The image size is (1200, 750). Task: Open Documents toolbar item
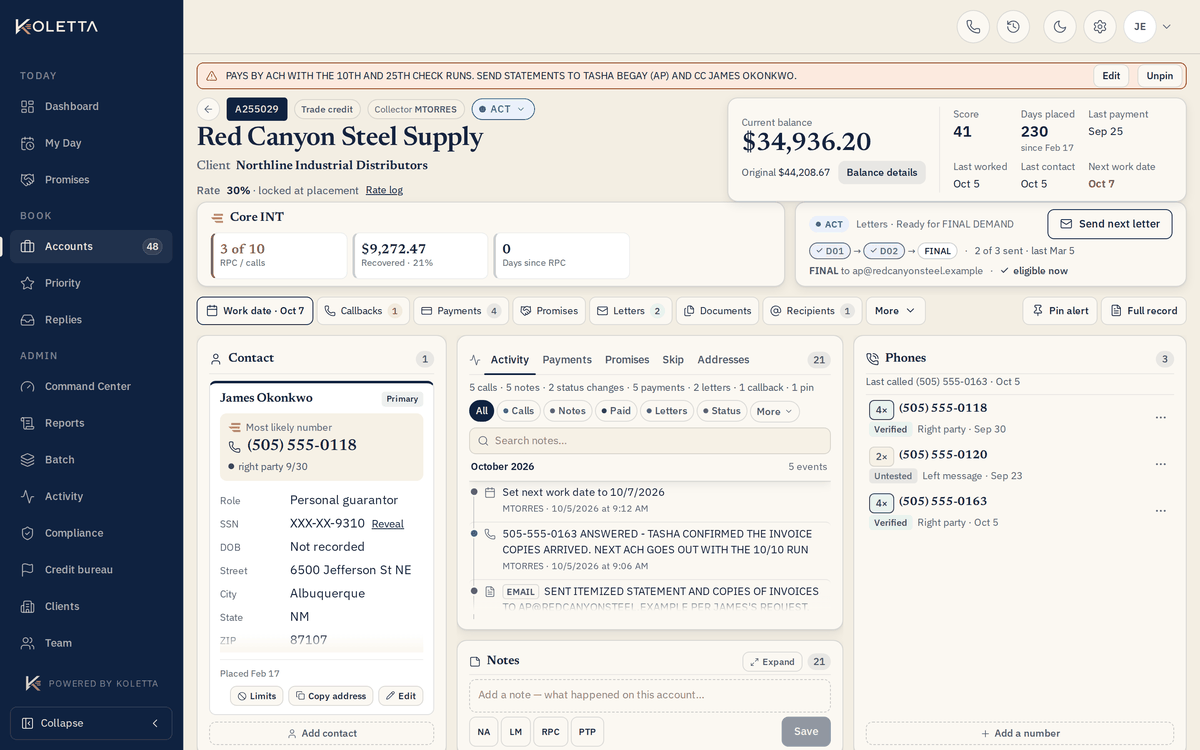tap(717, 311)
